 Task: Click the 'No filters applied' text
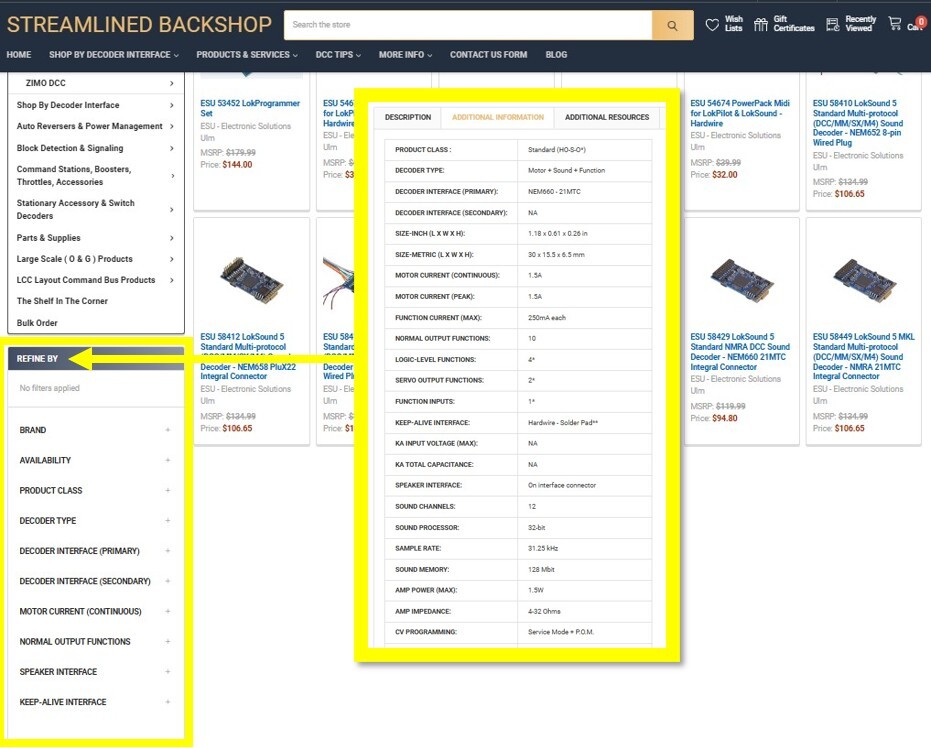click(x=49, y=388)
